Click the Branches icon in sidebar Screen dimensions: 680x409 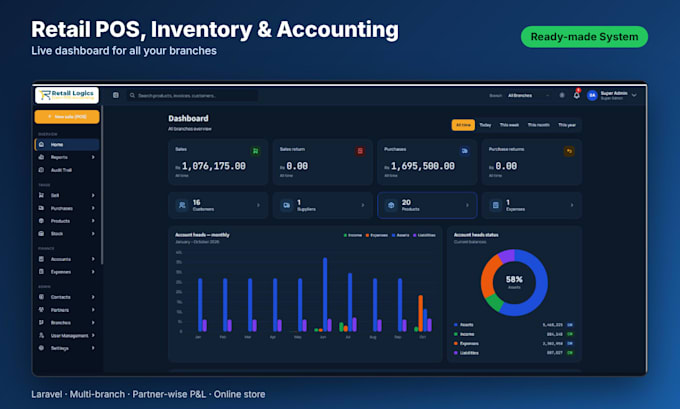click(x=42, y=322)
